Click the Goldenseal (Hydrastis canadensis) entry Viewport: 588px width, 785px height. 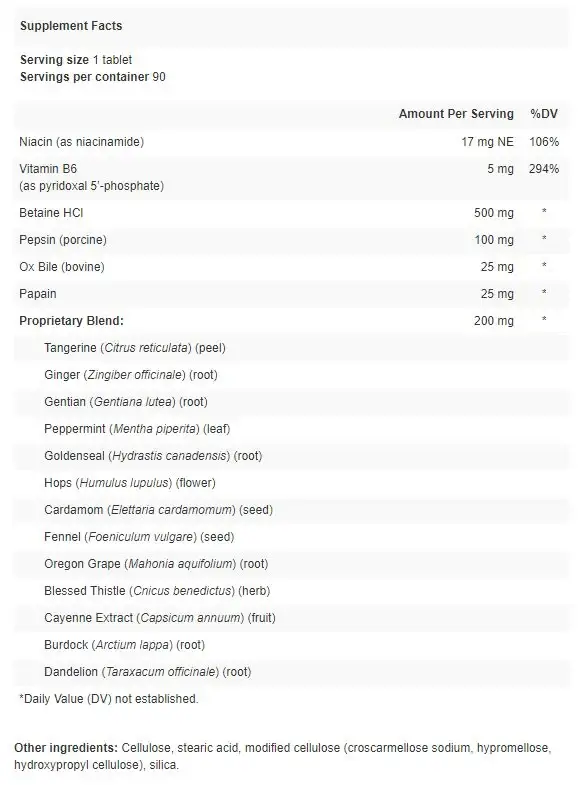pos(153,456)
